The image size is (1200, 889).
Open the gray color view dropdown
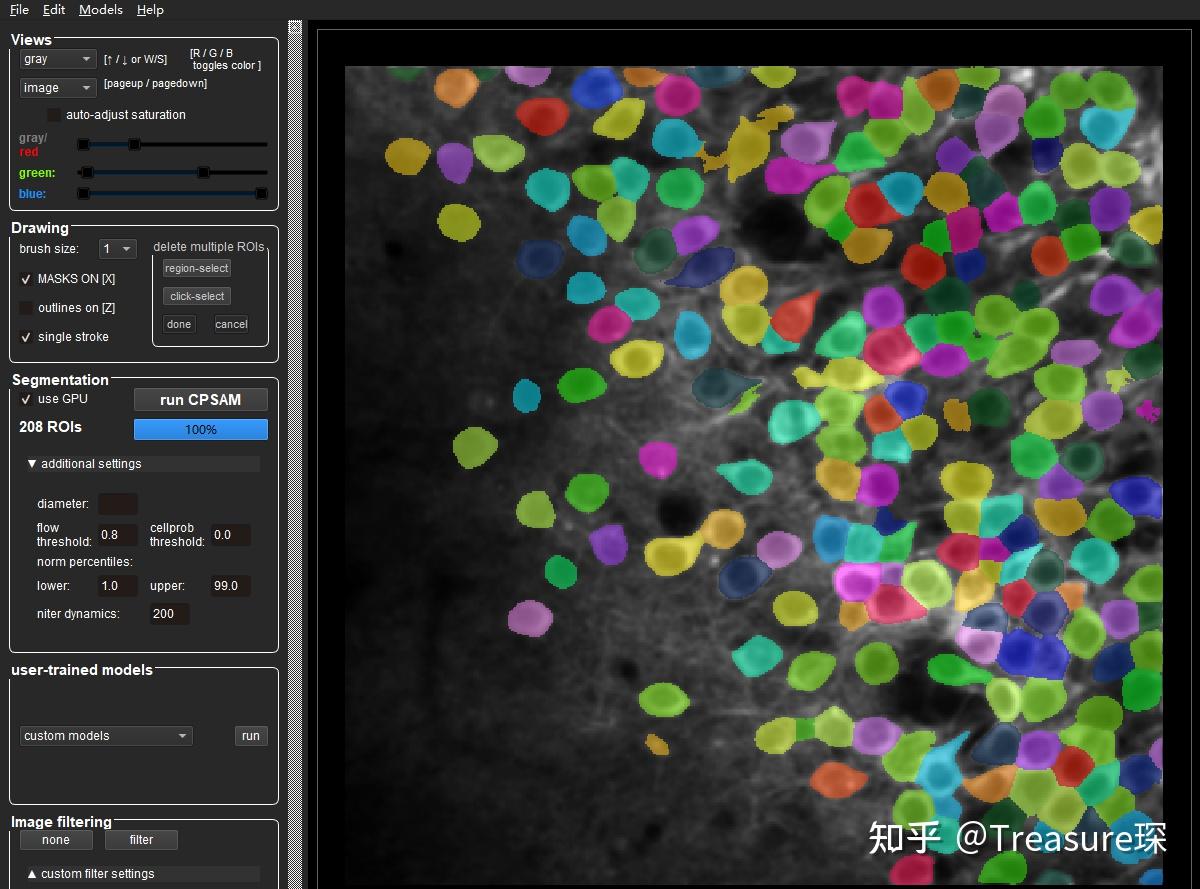click(x=58, y=59)
